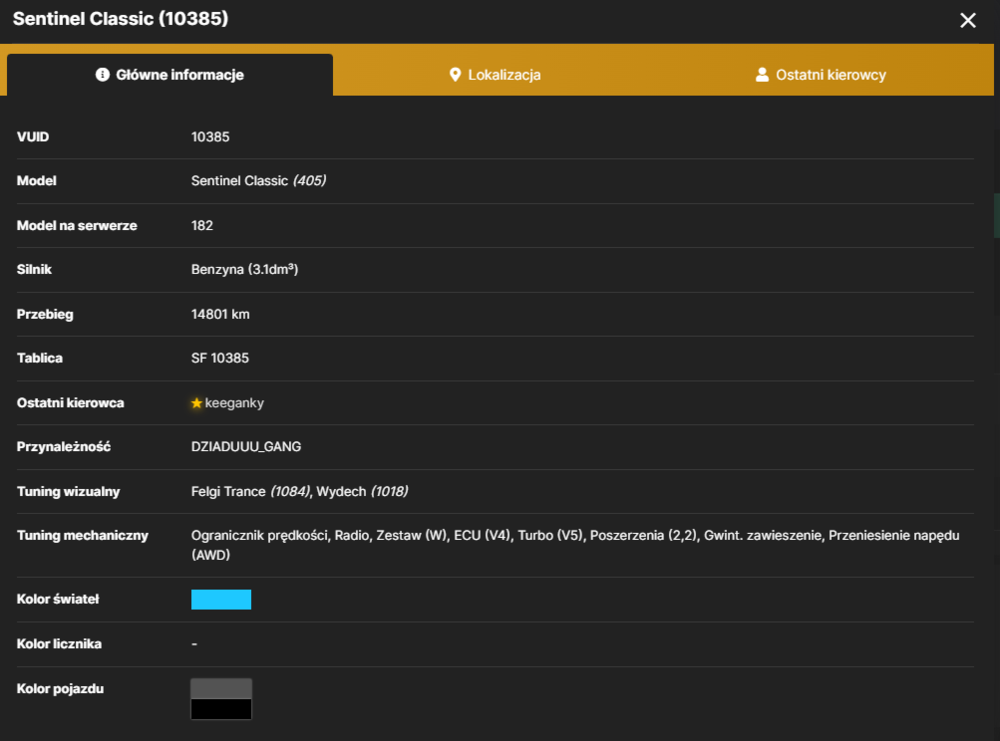Select the VUID value 10385

(210, 137)
